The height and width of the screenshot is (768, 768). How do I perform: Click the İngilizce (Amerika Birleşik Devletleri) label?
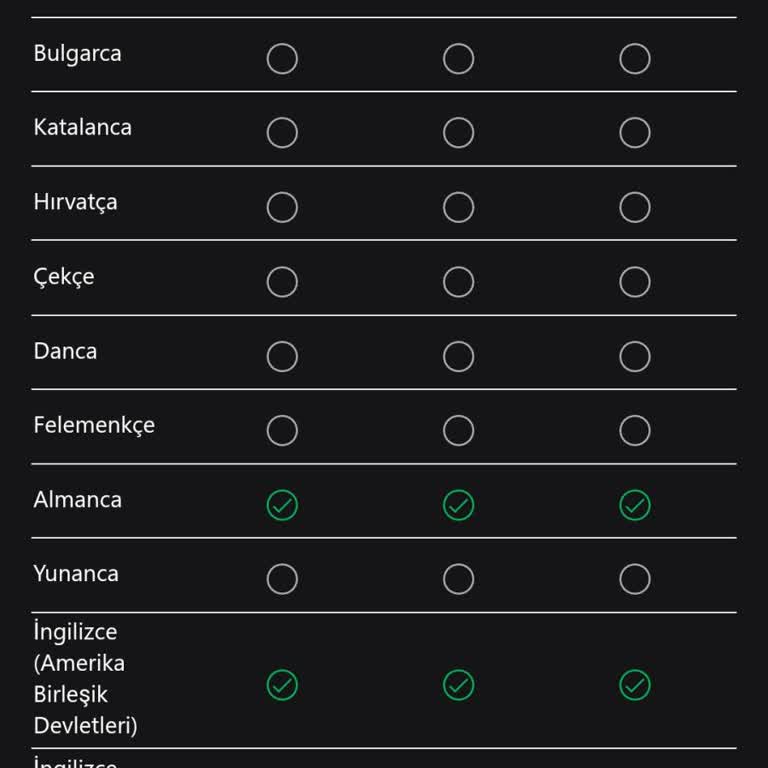86,679
